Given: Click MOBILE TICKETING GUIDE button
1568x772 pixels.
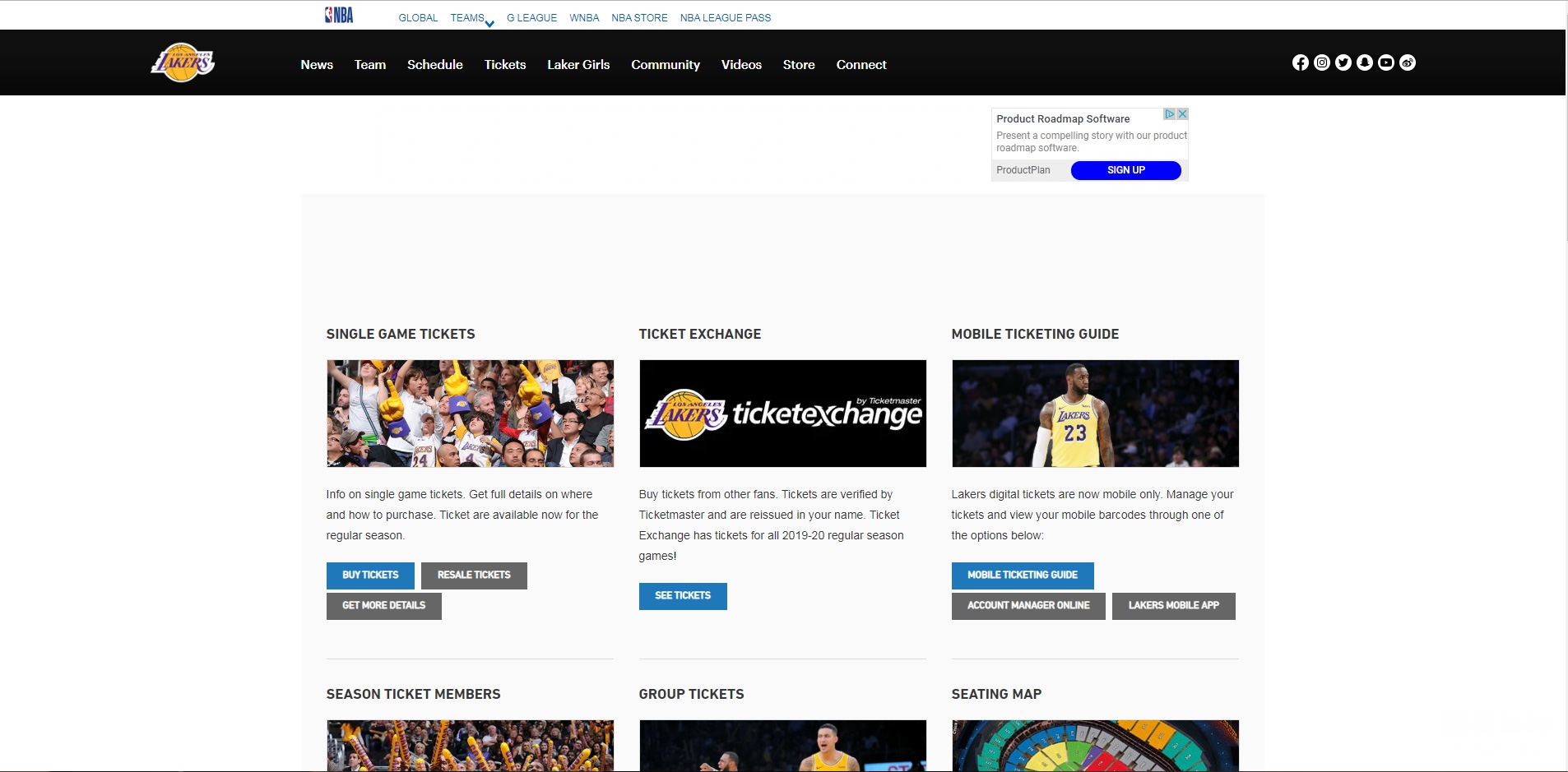Looking at the screenshot, I should tap(1023, 576).
